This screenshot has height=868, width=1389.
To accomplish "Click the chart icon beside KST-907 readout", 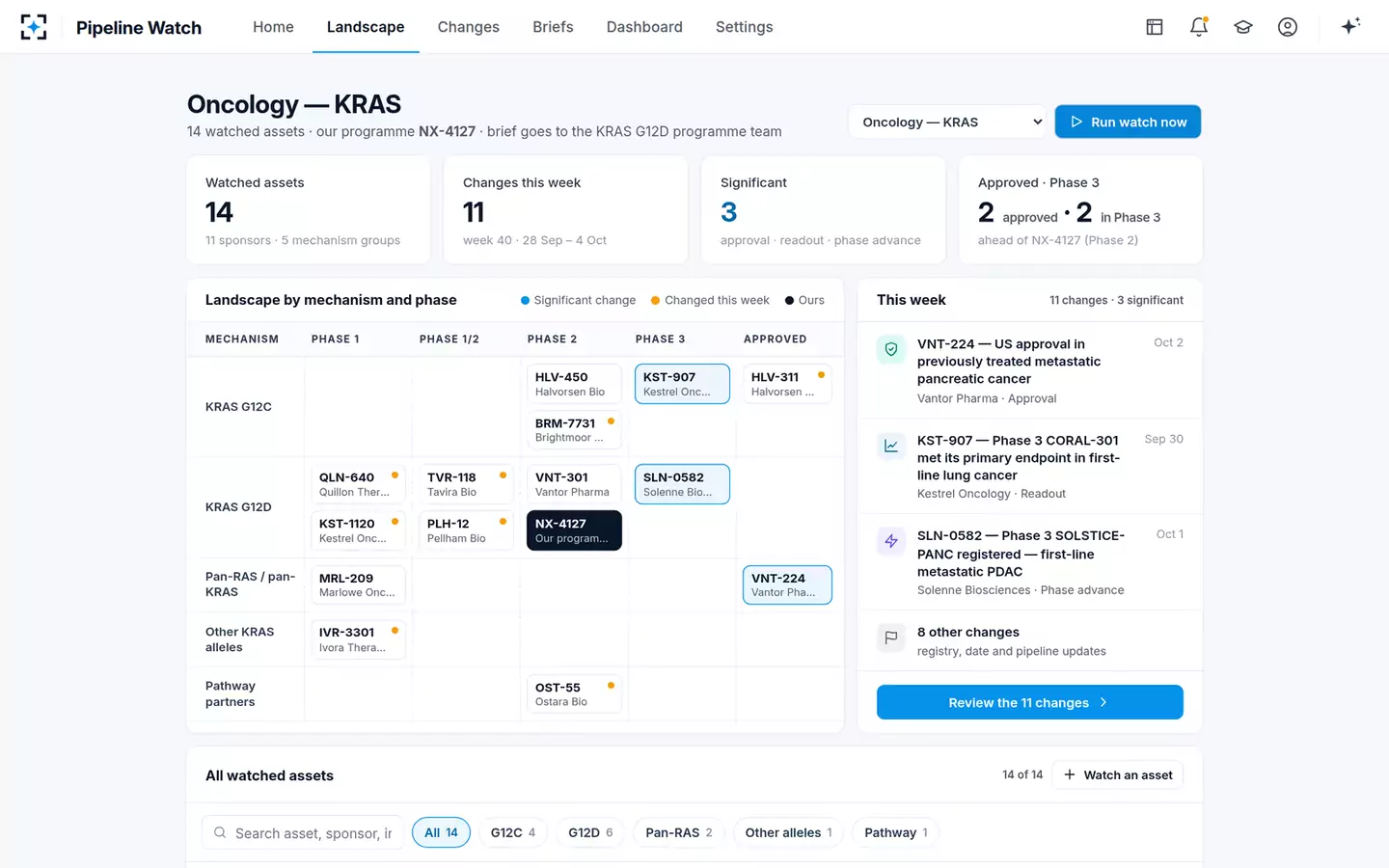I will coord(891,446).
